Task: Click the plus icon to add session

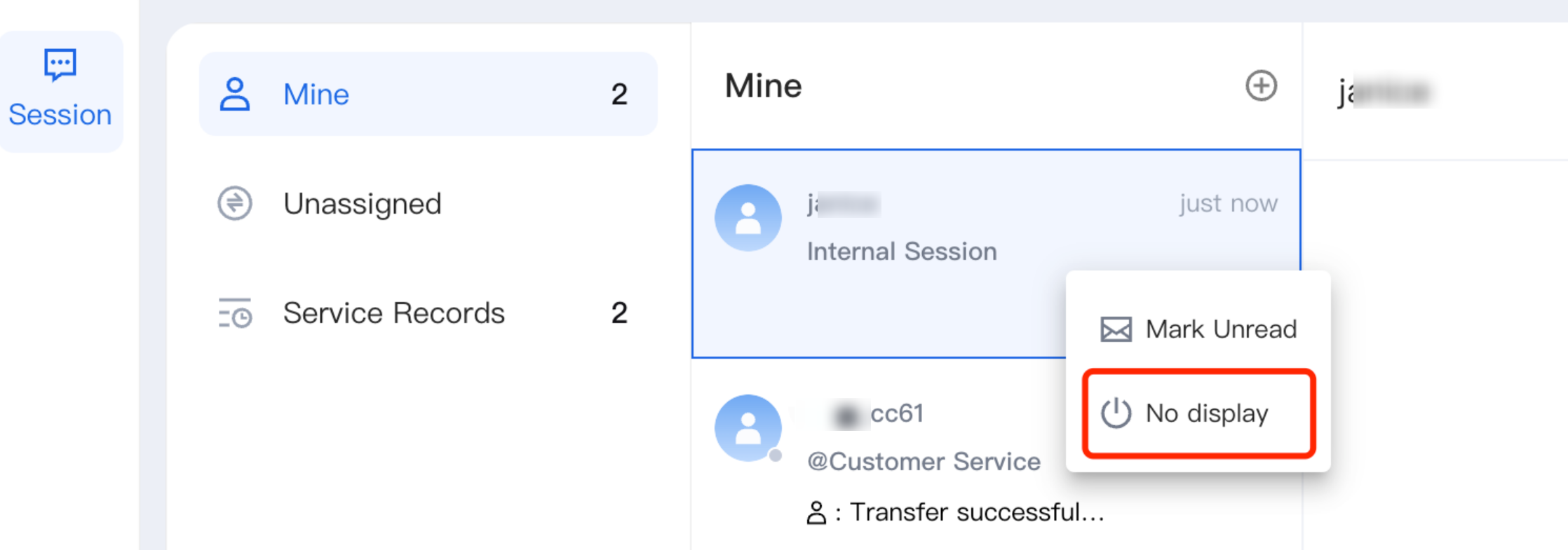Action: [x=1261, y=86]
